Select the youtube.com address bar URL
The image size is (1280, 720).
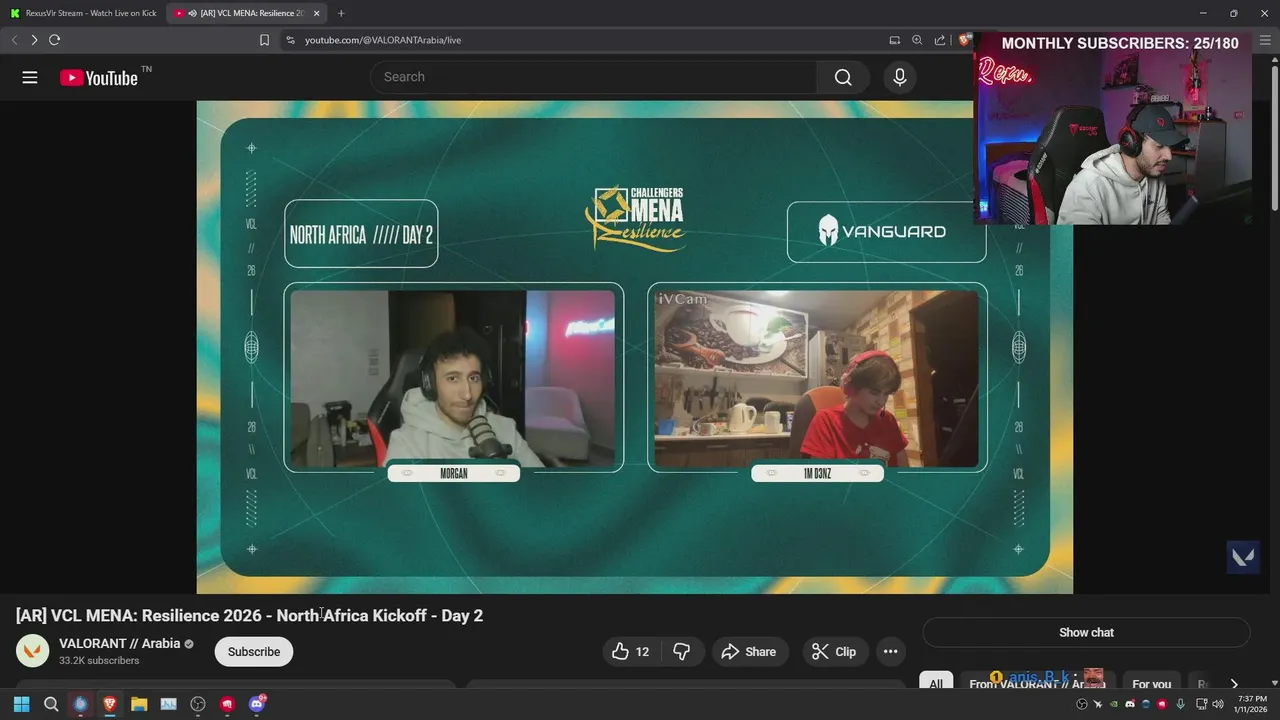click(x=383, y=40)
